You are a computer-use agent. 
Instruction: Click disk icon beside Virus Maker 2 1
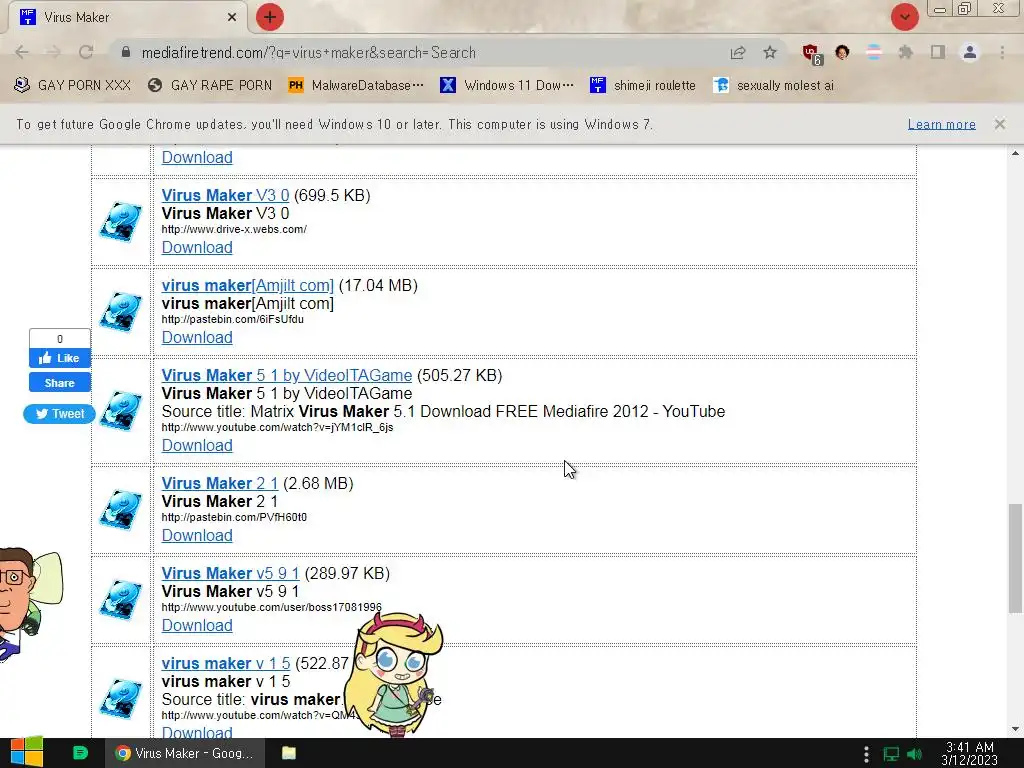tap(121, 510)
